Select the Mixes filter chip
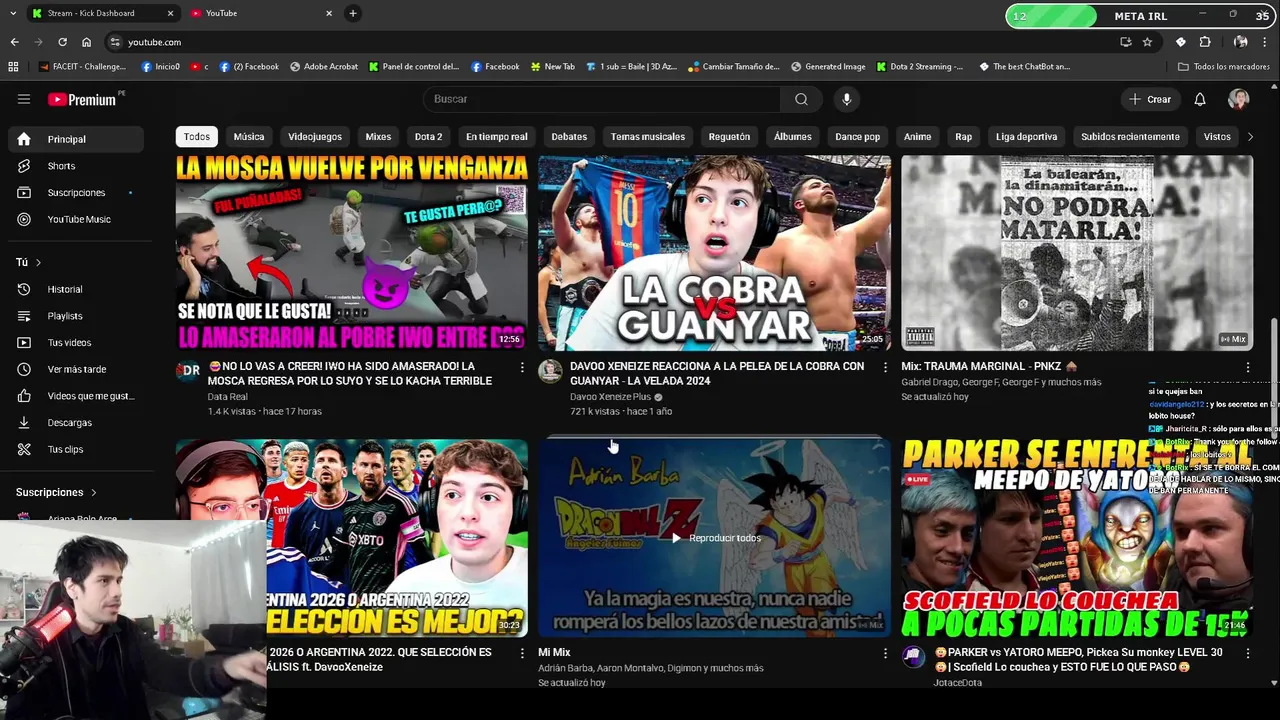The width and height of the screenshot is (1280, 720). [378, 136]
